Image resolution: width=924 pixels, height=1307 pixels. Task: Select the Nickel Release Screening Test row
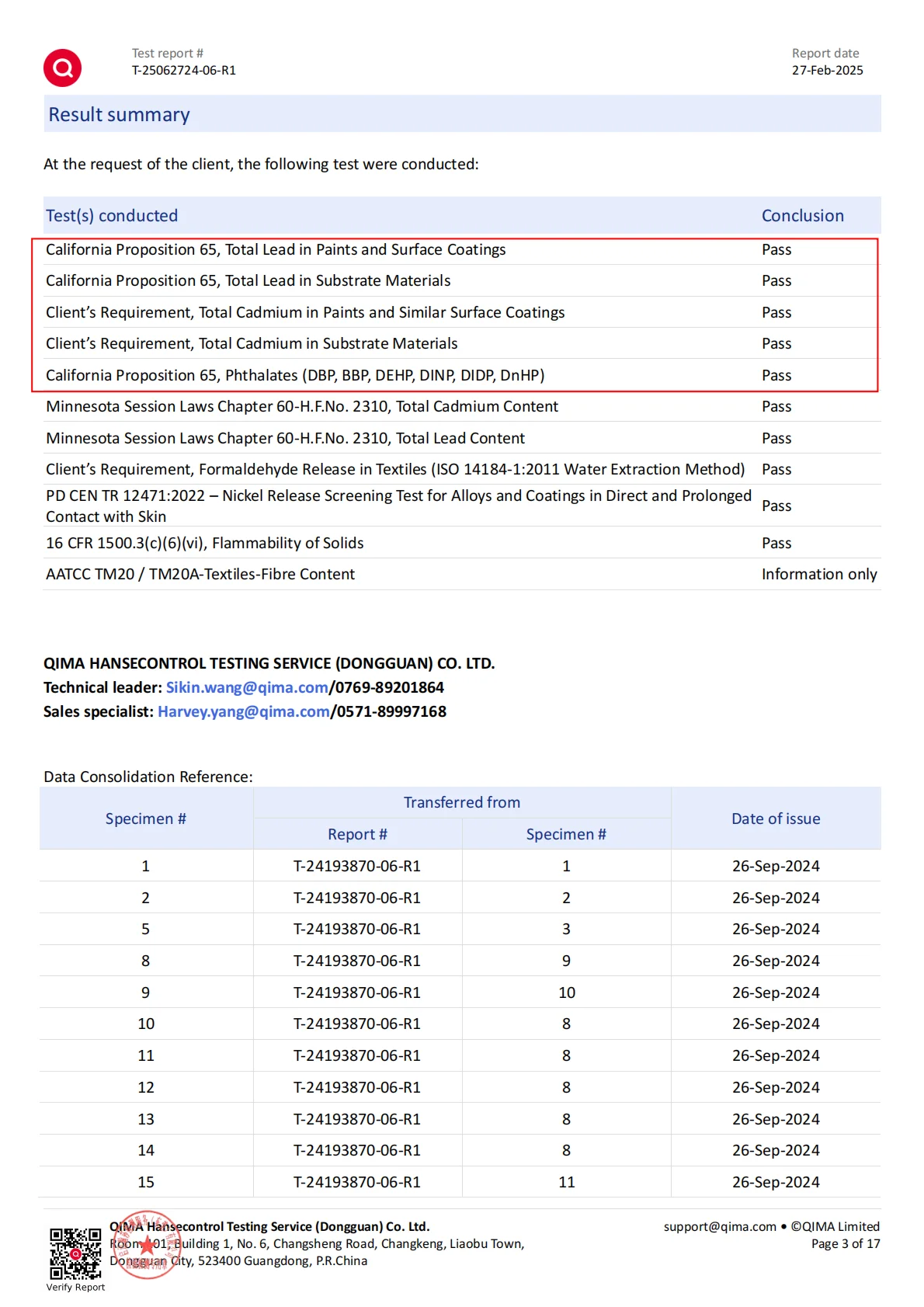[398, 506]
